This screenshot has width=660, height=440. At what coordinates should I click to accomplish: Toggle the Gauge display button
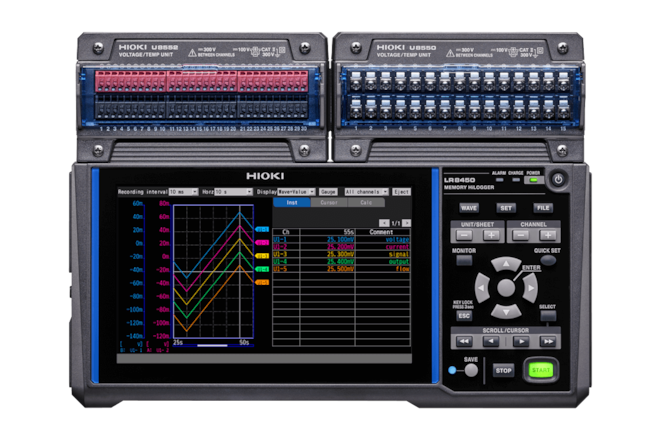tap(327, 190)
